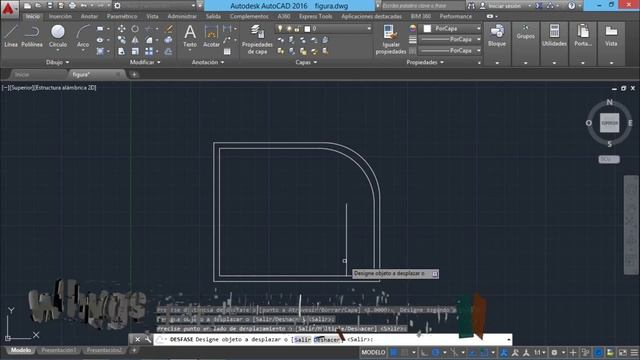Click the Desplazar (move) tool icon
This screenshot has width=640, height=360.
coord(122,29)
